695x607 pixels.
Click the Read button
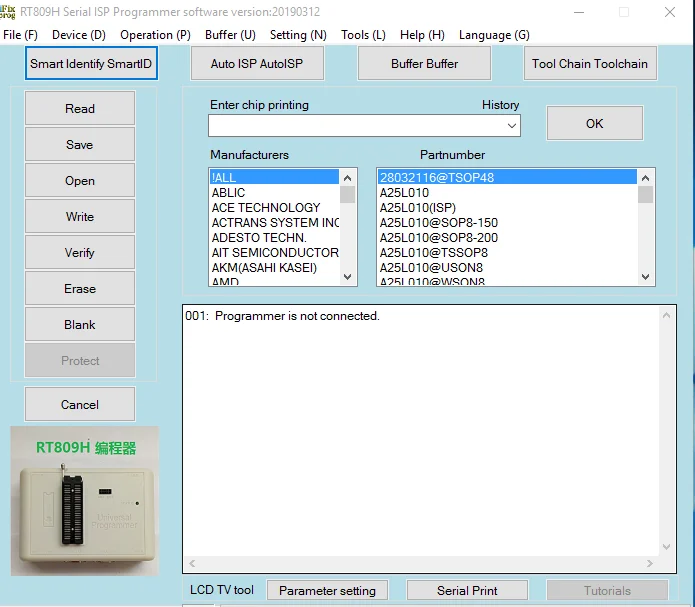click(80, 108)
